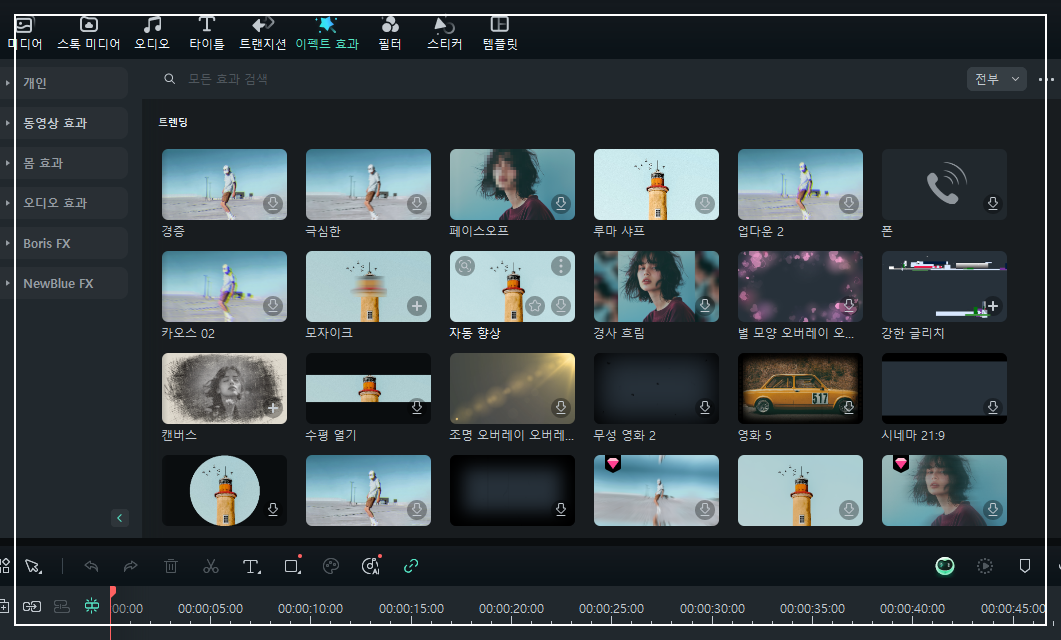The width and height of the screenshot is (1061, 640).
Task: Select the 영화 5 car thumbnail
Action: point(800,388)
